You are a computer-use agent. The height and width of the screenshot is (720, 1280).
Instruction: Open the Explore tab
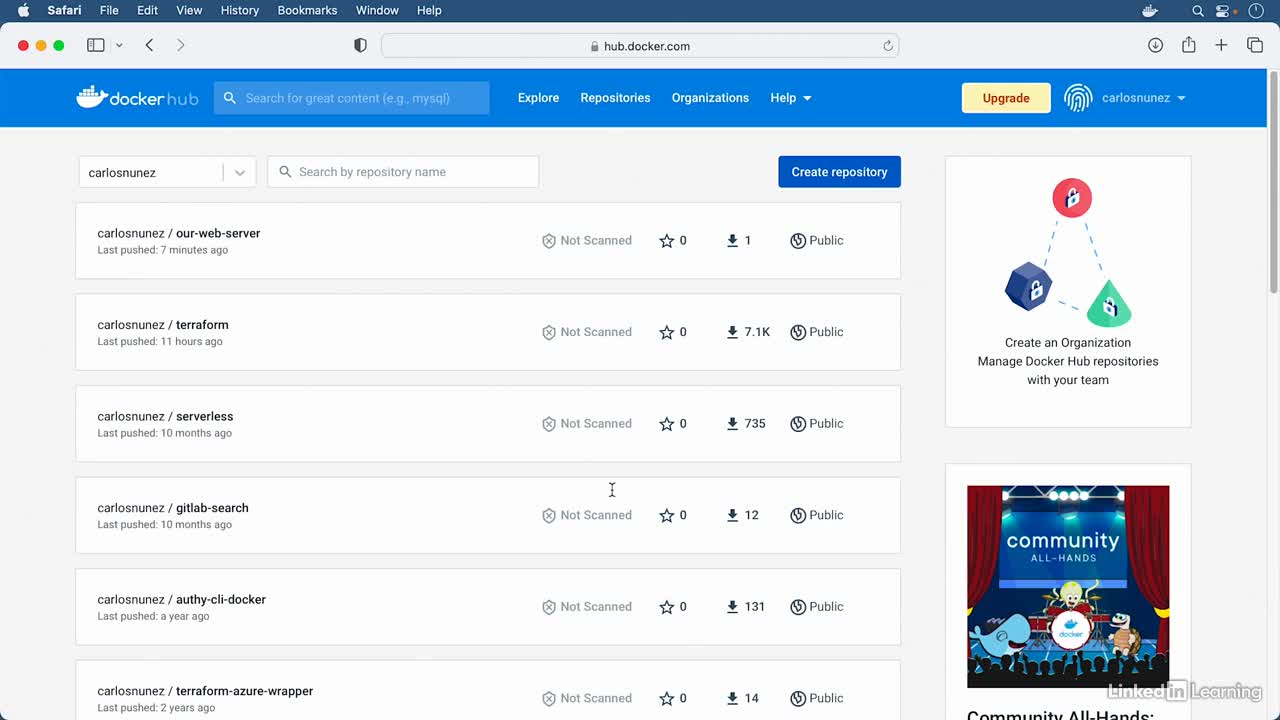(x=538, y=98)
